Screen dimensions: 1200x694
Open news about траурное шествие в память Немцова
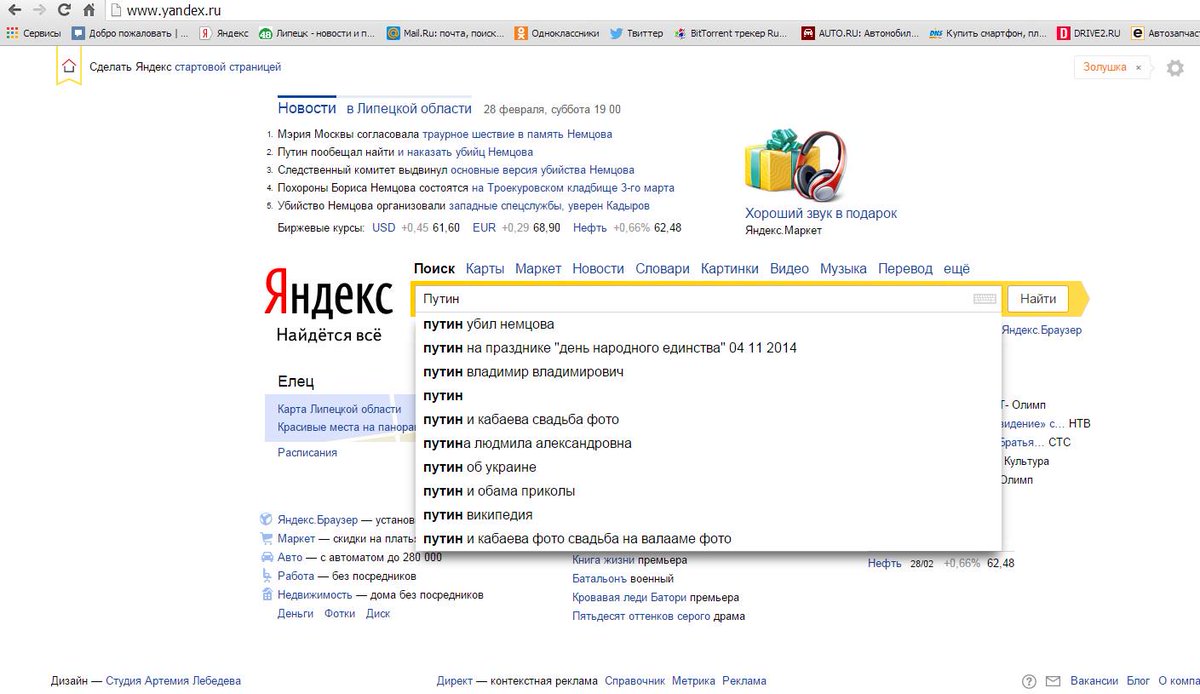(517, 133)
